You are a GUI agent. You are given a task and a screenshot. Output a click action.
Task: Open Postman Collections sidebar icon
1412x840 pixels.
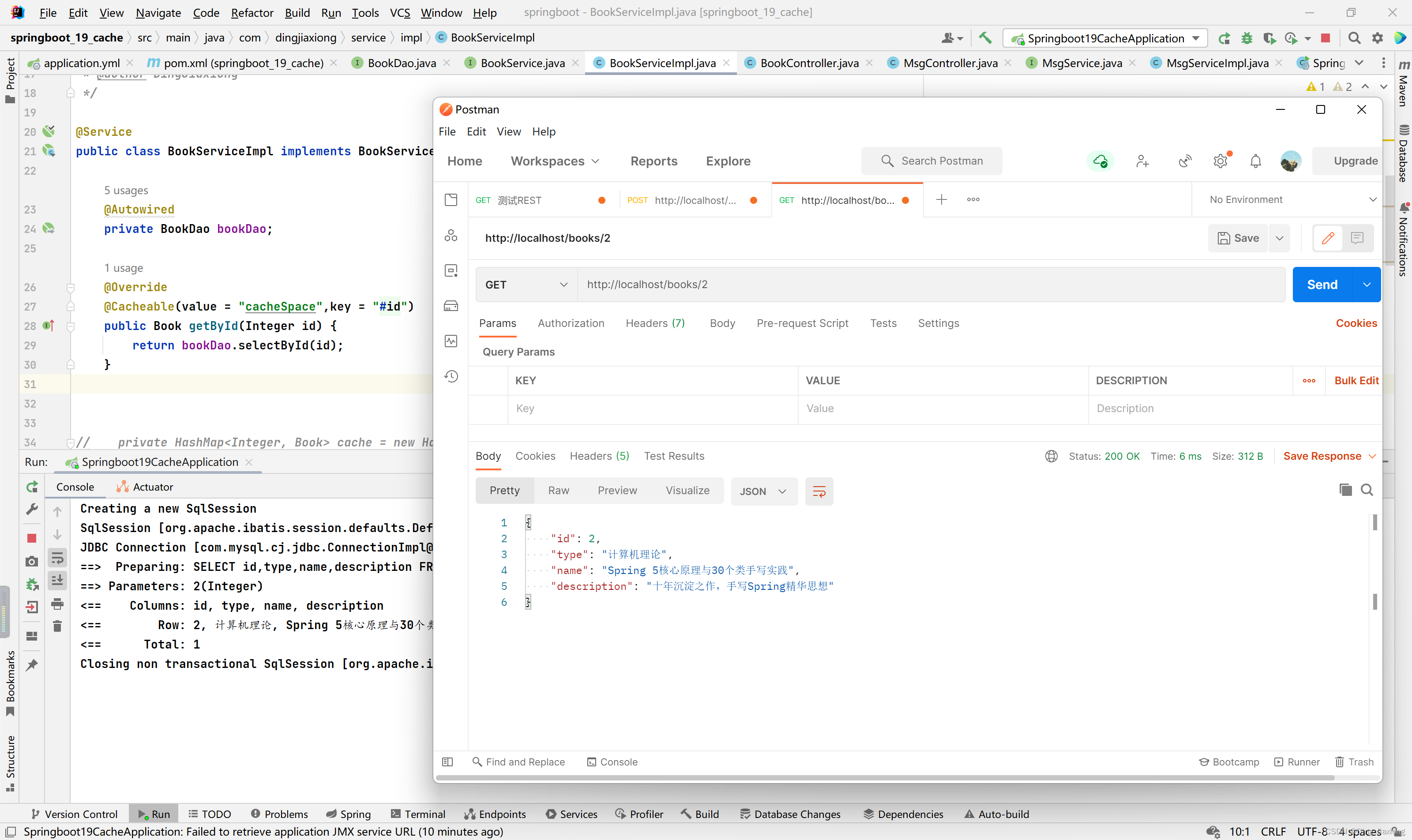click(451, 199)
